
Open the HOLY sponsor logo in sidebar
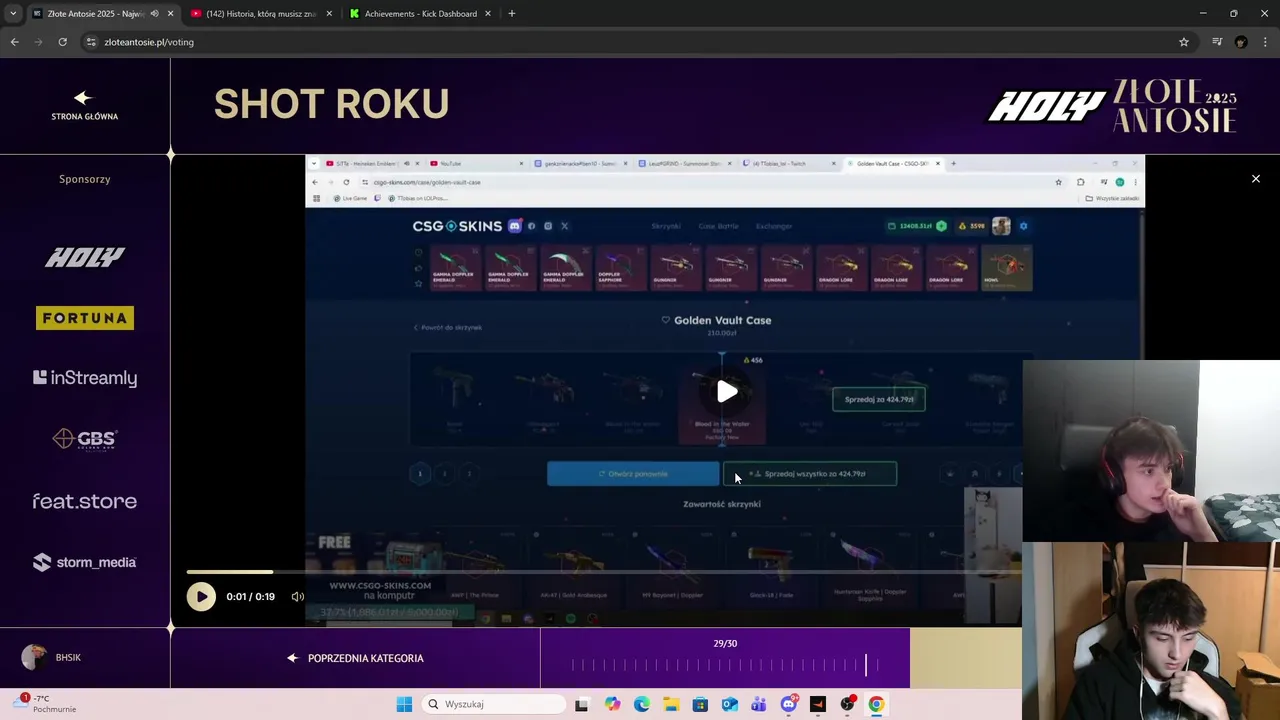point(85,258)
